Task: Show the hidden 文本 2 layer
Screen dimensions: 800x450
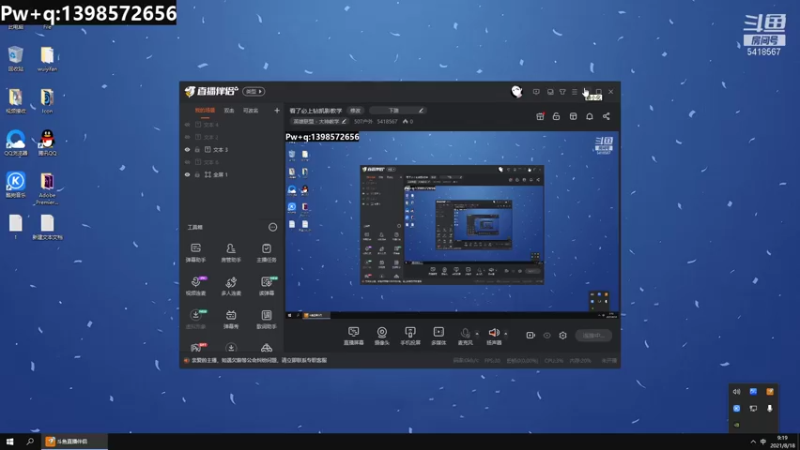Action: [187, 137]
